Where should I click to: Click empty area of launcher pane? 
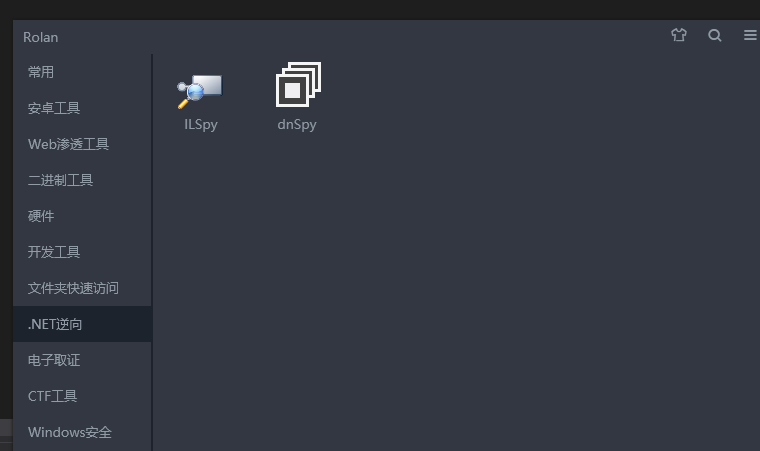456,291
